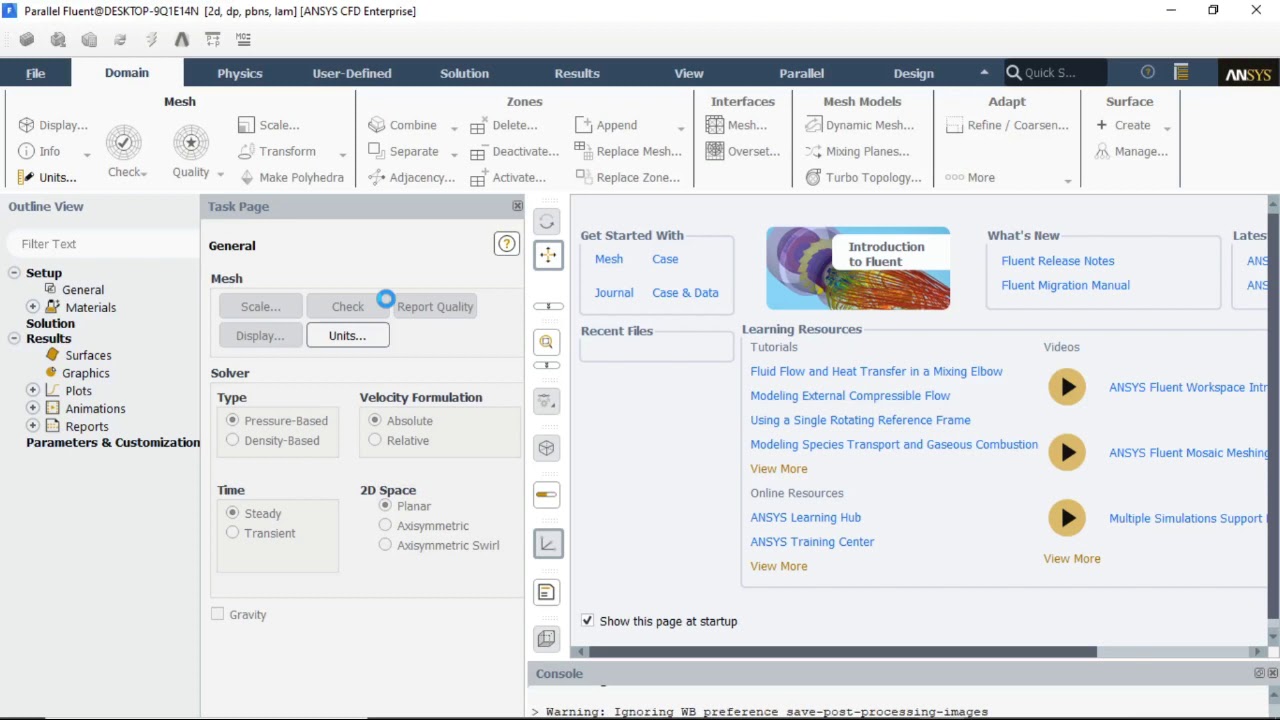Collapse the Setup tree node
1280x720 pixels.
[x=14, y=273]
